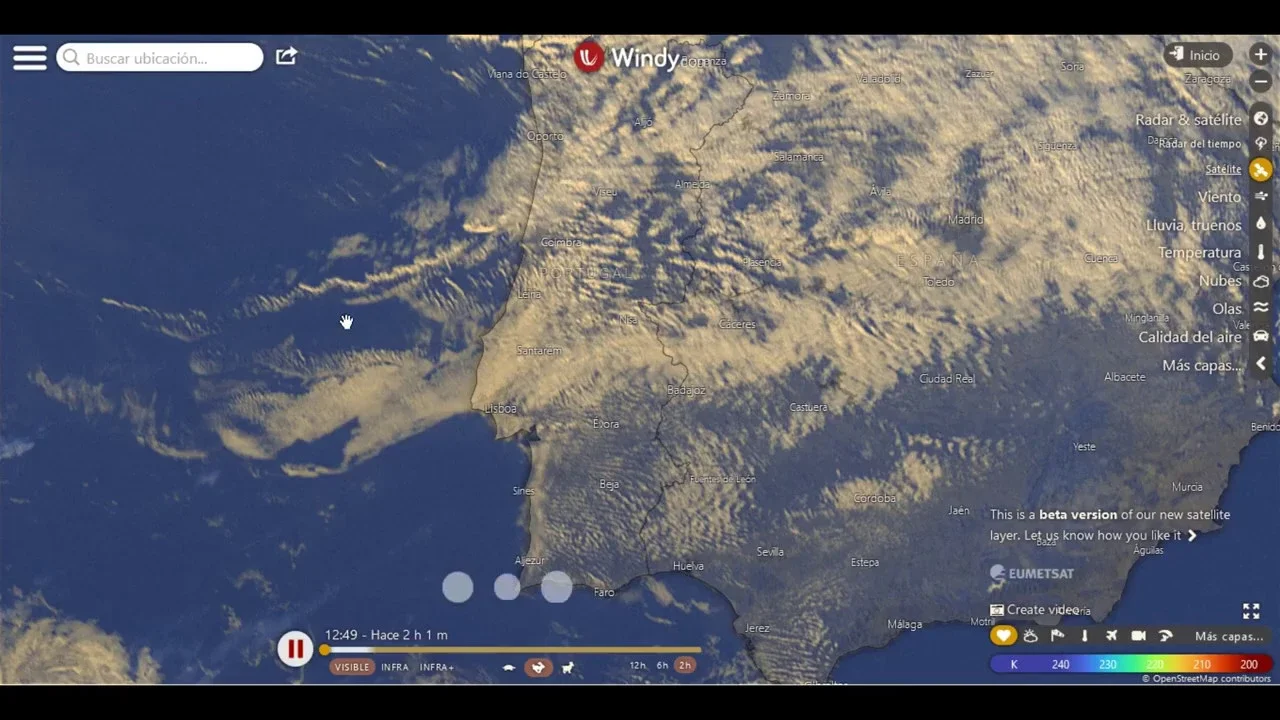The image size is (1280, 720).
Task: Click the Buscar ubicación search field
Action: [160, 57]
